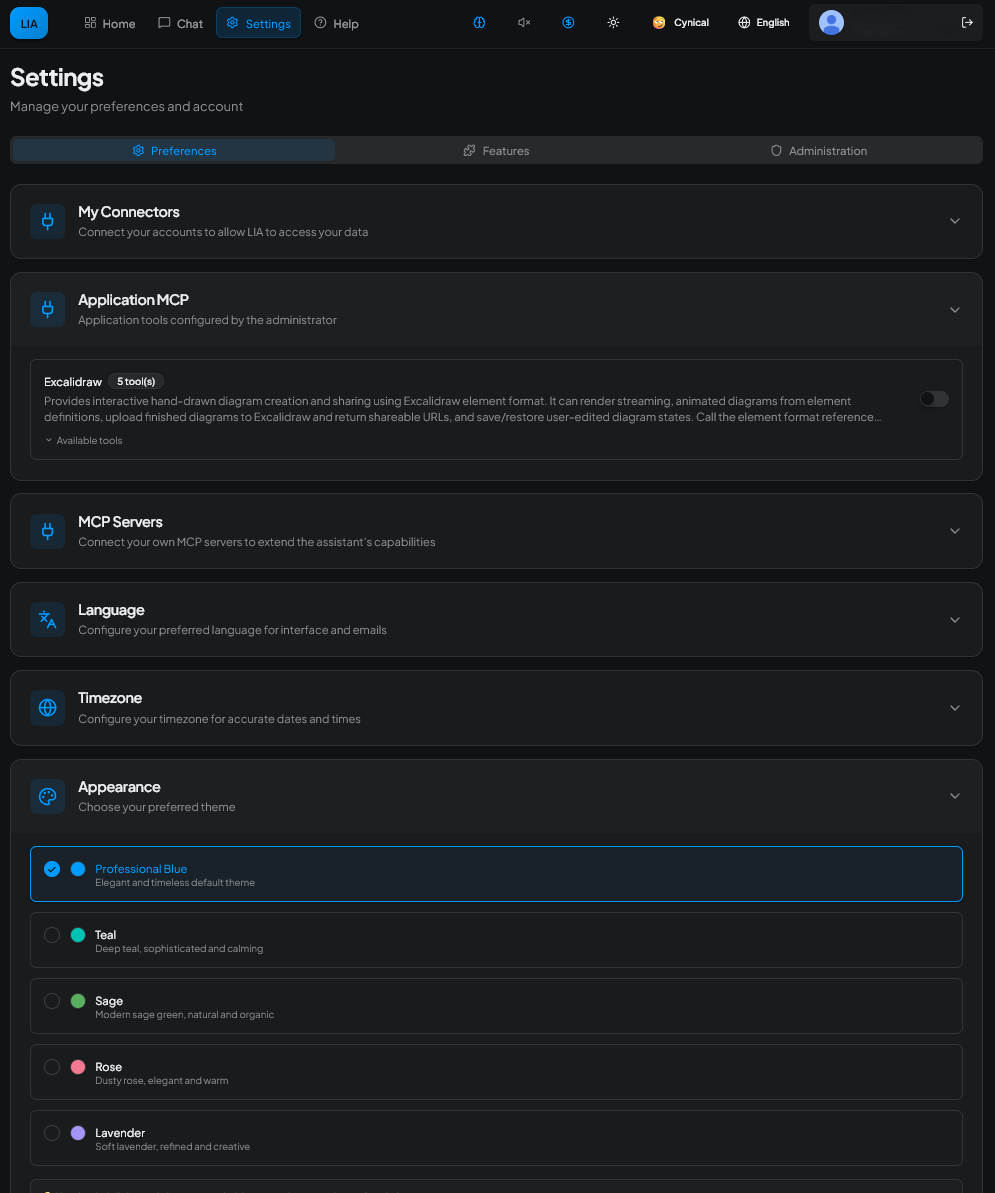Expand the MCP Servers section
This screenshot has height=1193, width=995.
pos(954,531)
